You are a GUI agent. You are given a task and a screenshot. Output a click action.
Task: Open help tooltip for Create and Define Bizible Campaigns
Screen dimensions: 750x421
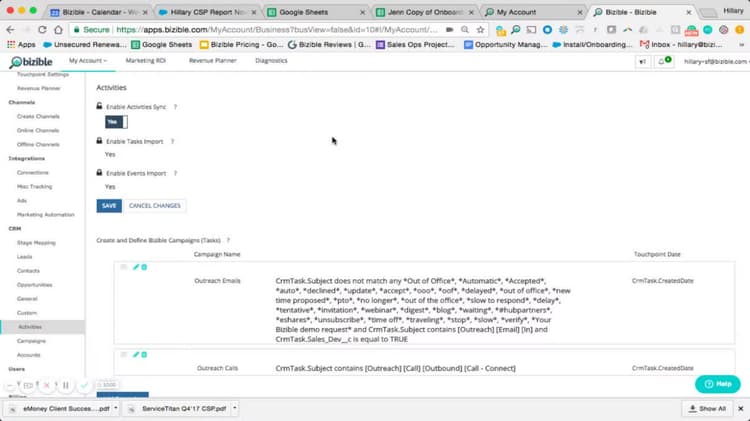tap(228, 240)
